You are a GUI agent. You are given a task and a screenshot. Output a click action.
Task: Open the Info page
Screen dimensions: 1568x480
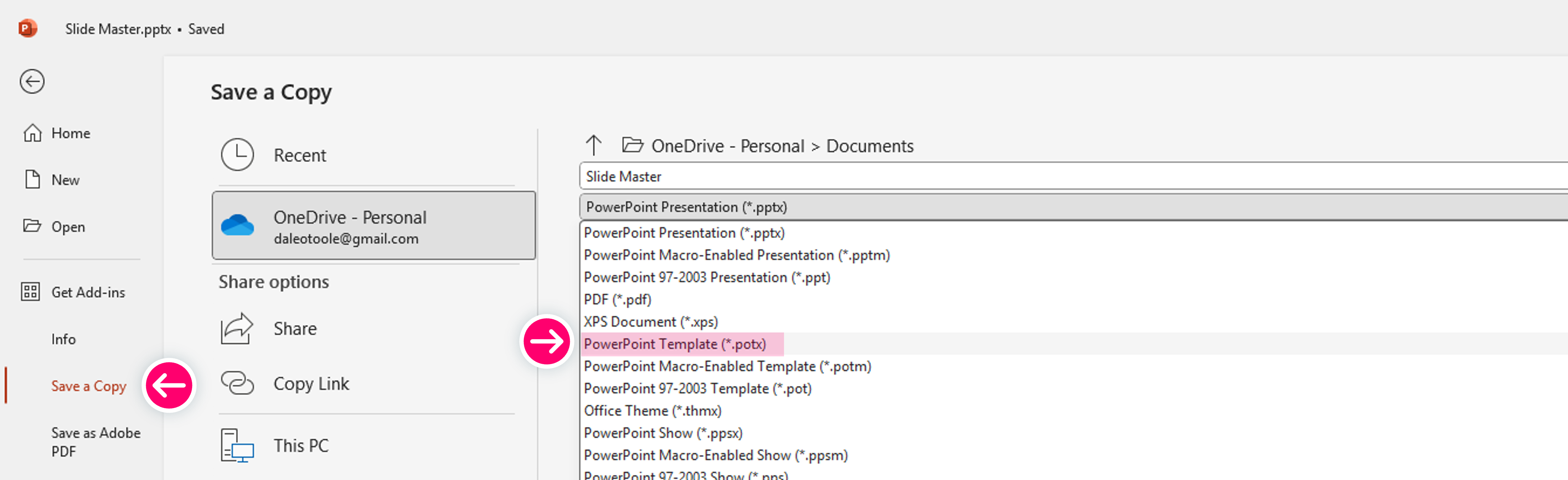[x=63, y=340]
